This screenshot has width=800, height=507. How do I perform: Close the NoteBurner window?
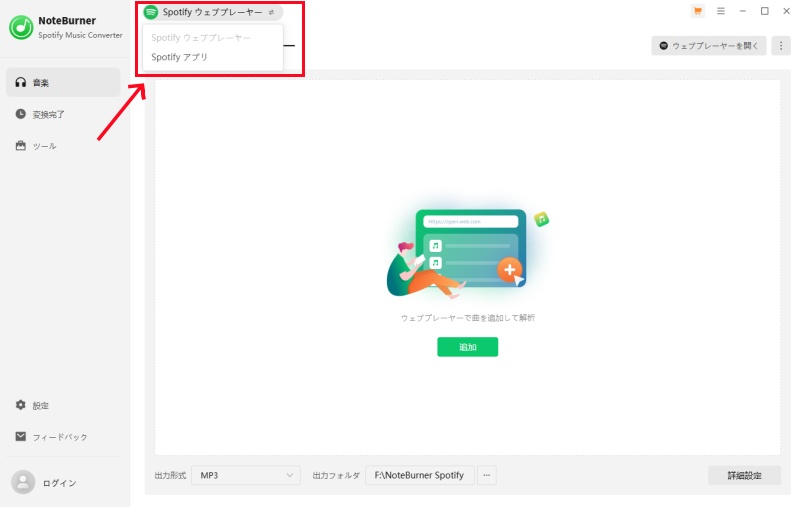pos(786,11)
